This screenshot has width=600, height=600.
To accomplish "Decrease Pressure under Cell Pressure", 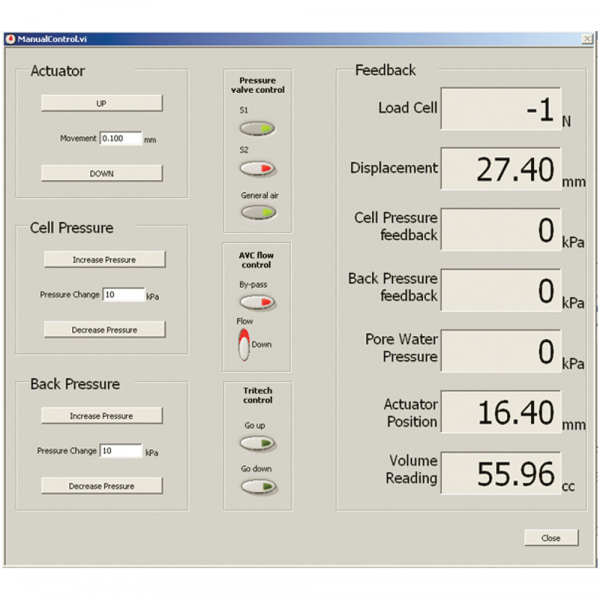I will tap(104, 329).
